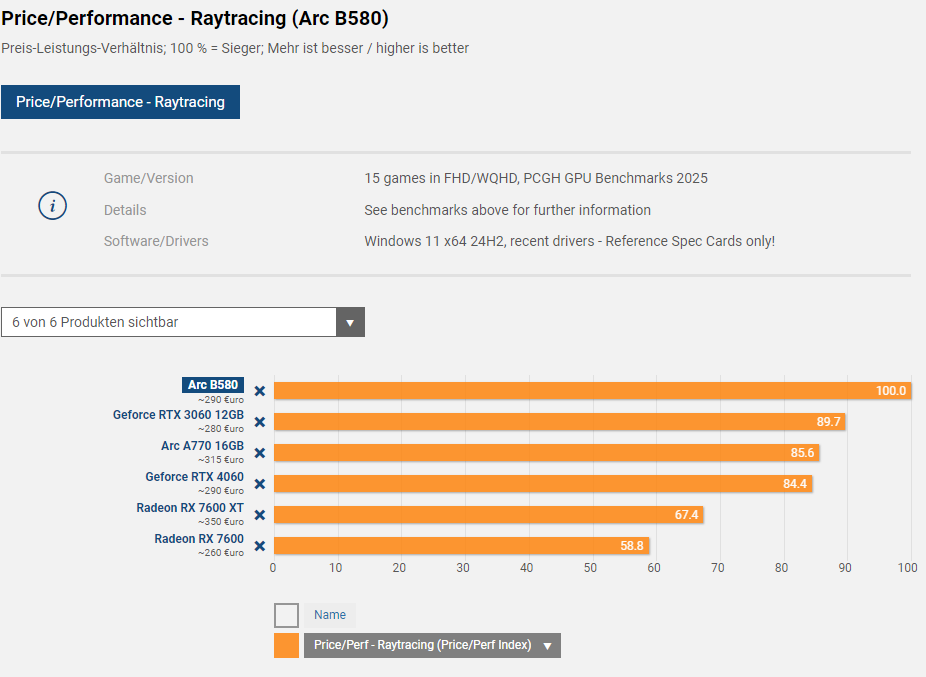The height and width of the screenshot is (677, 926).
Task: Click the ~315 €uro price under Arc A770
Action: (x=221, y=460)
